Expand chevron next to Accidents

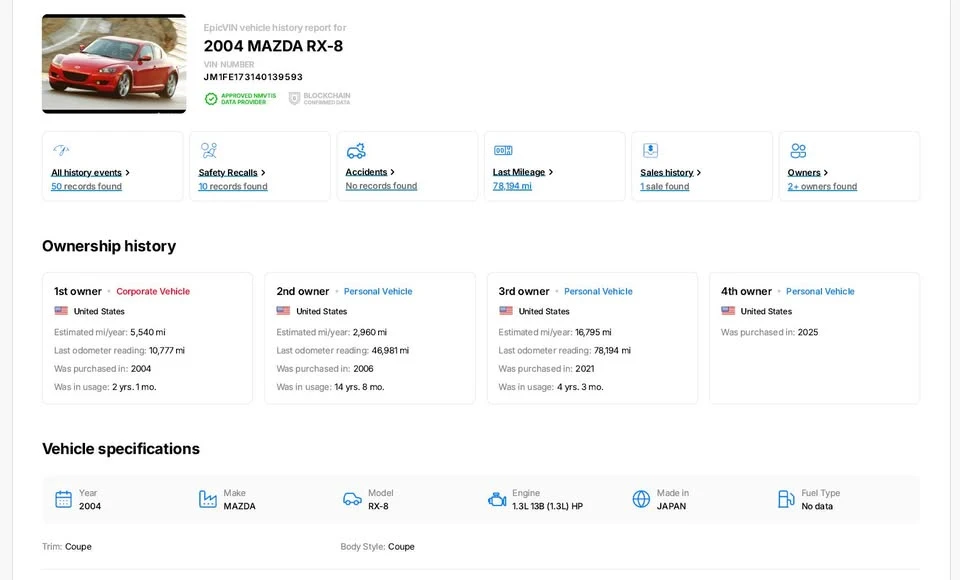(392, 172)
